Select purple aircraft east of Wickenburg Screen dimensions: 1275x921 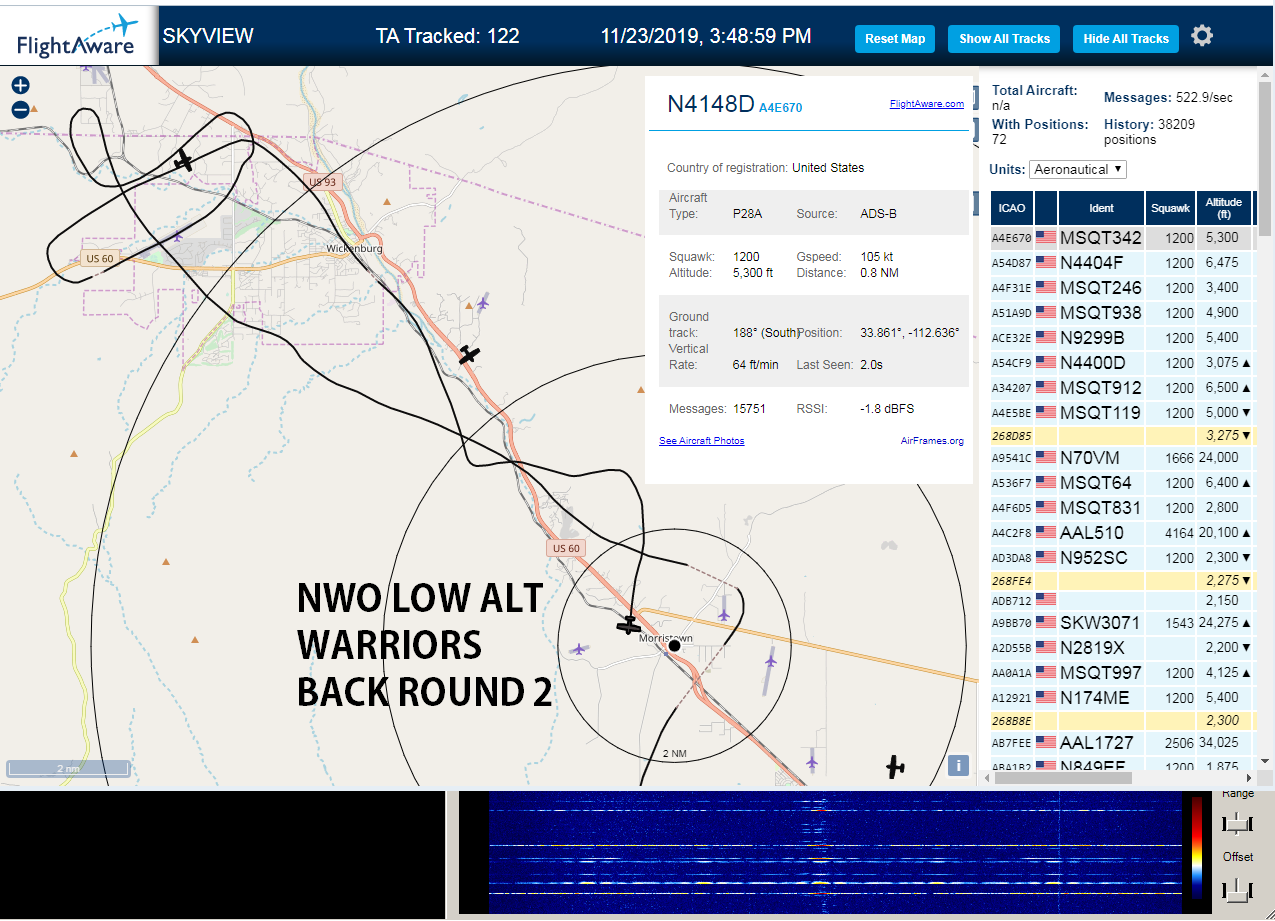pyautogui.click(x=484, y=302)
